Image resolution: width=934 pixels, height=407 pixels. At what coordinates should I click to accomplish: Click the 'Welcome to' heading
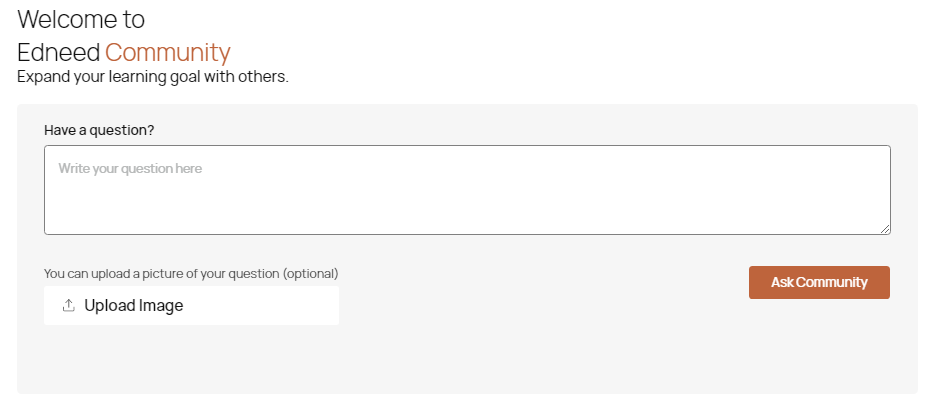81,19
